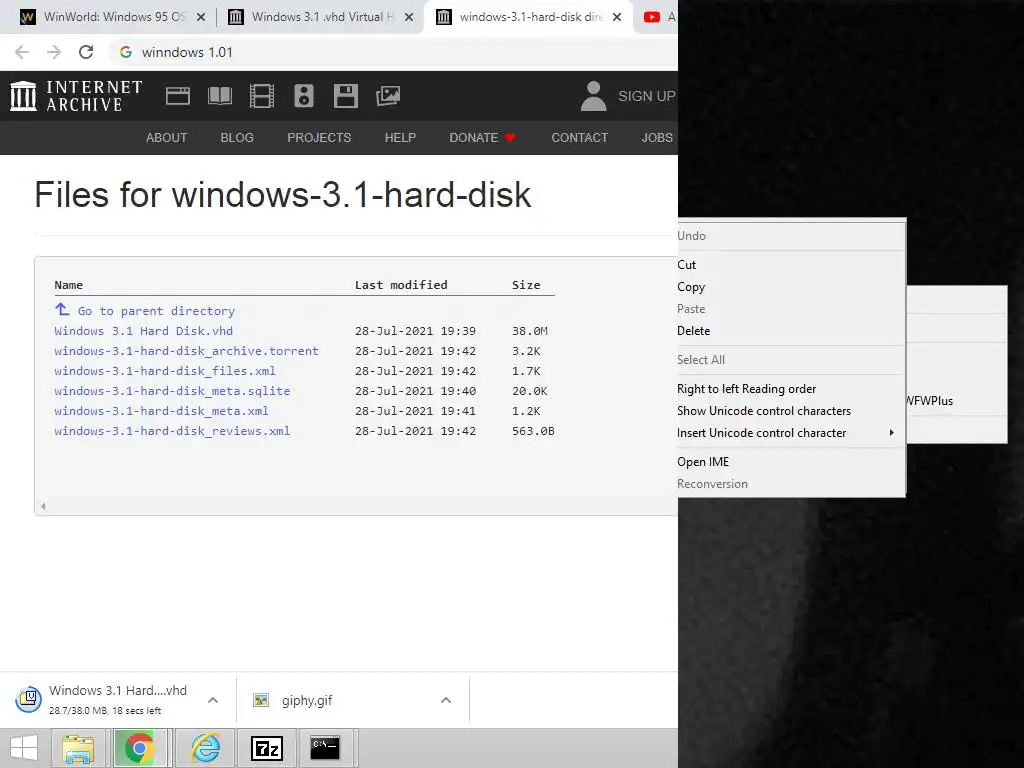The width and height of the screenshot is (1024, 768).
Task: Click the DONATE link
Action: [x=482, y=138]
